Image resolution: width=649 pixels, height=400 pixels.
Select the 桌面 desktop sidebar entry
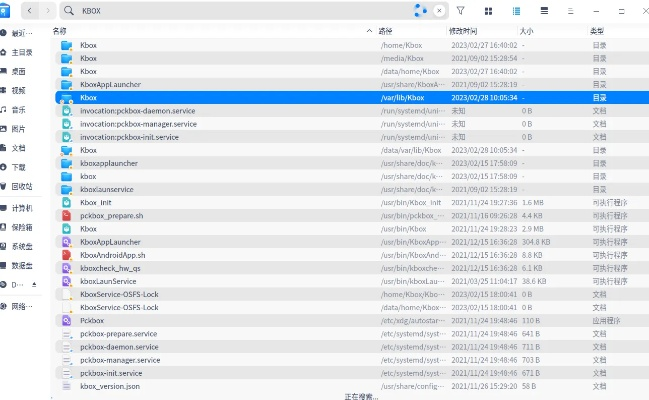[x=19, y=71]
